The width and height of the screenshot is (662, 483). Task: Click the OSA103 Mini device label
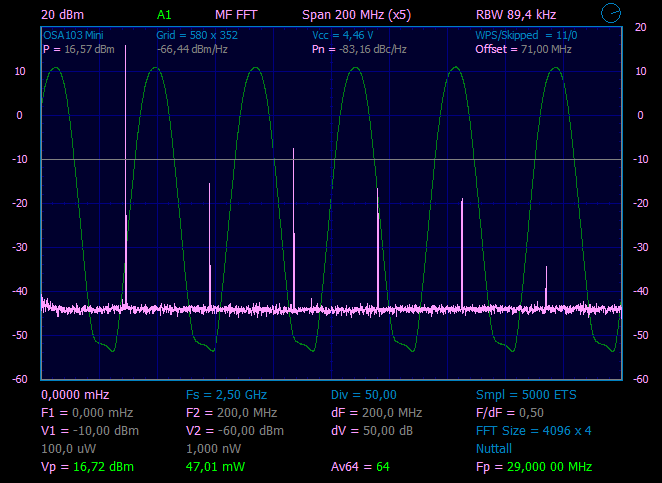point(74,35)
